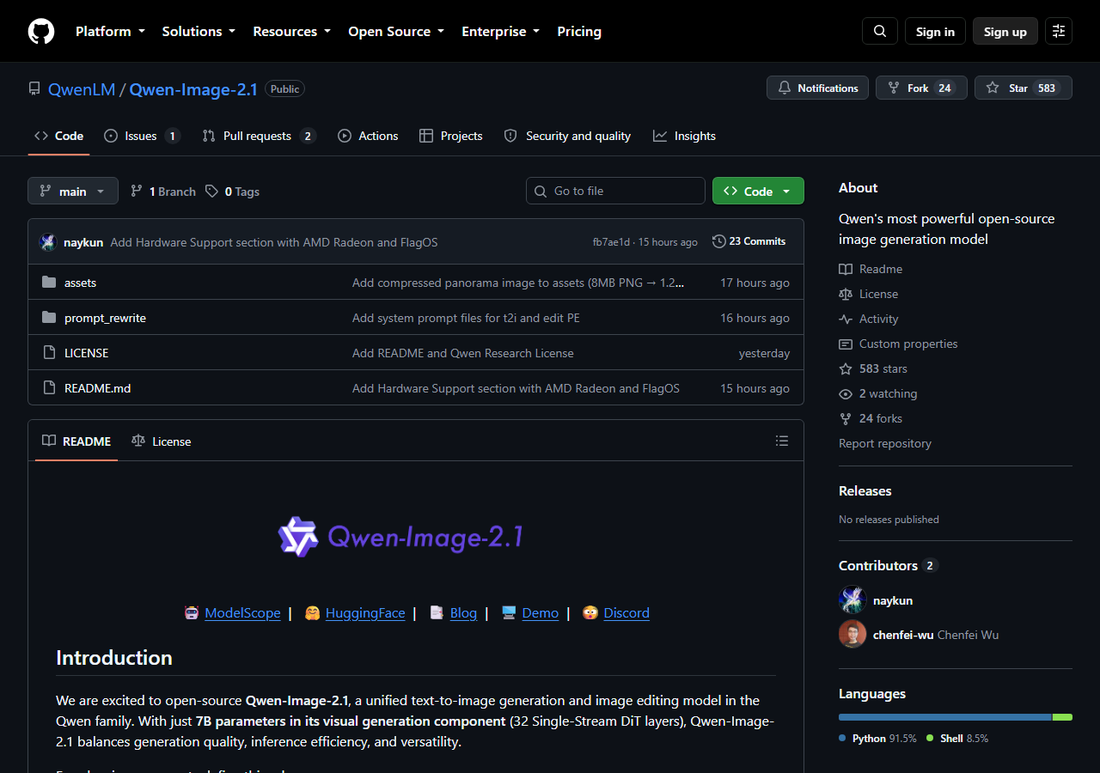1100x773 pixels.
Task: Expand the Enterprise menu
Action: pyautogui.click(x=501, y=32)
